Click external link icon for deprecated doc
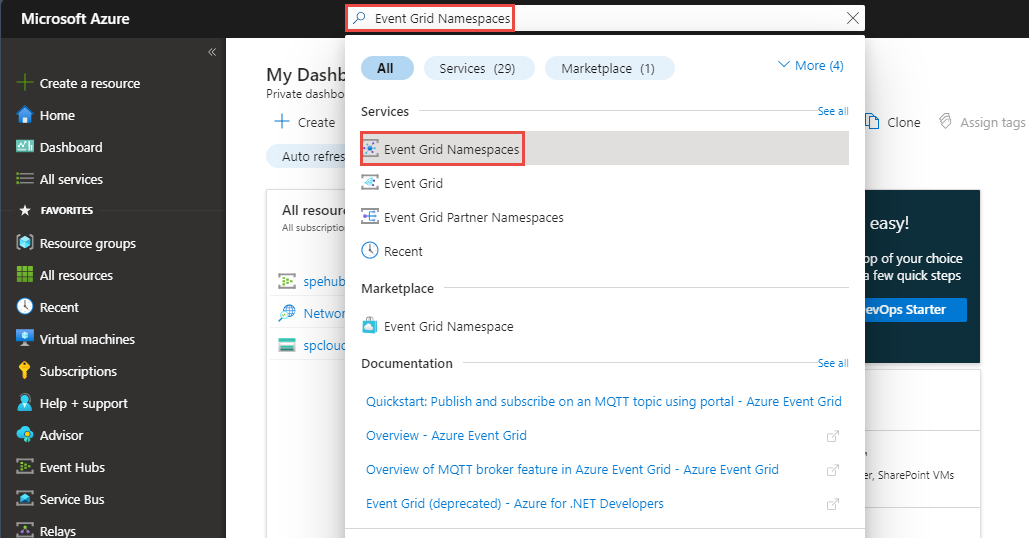Viewport: 1029px width, 538px height. tap(833, 505)
